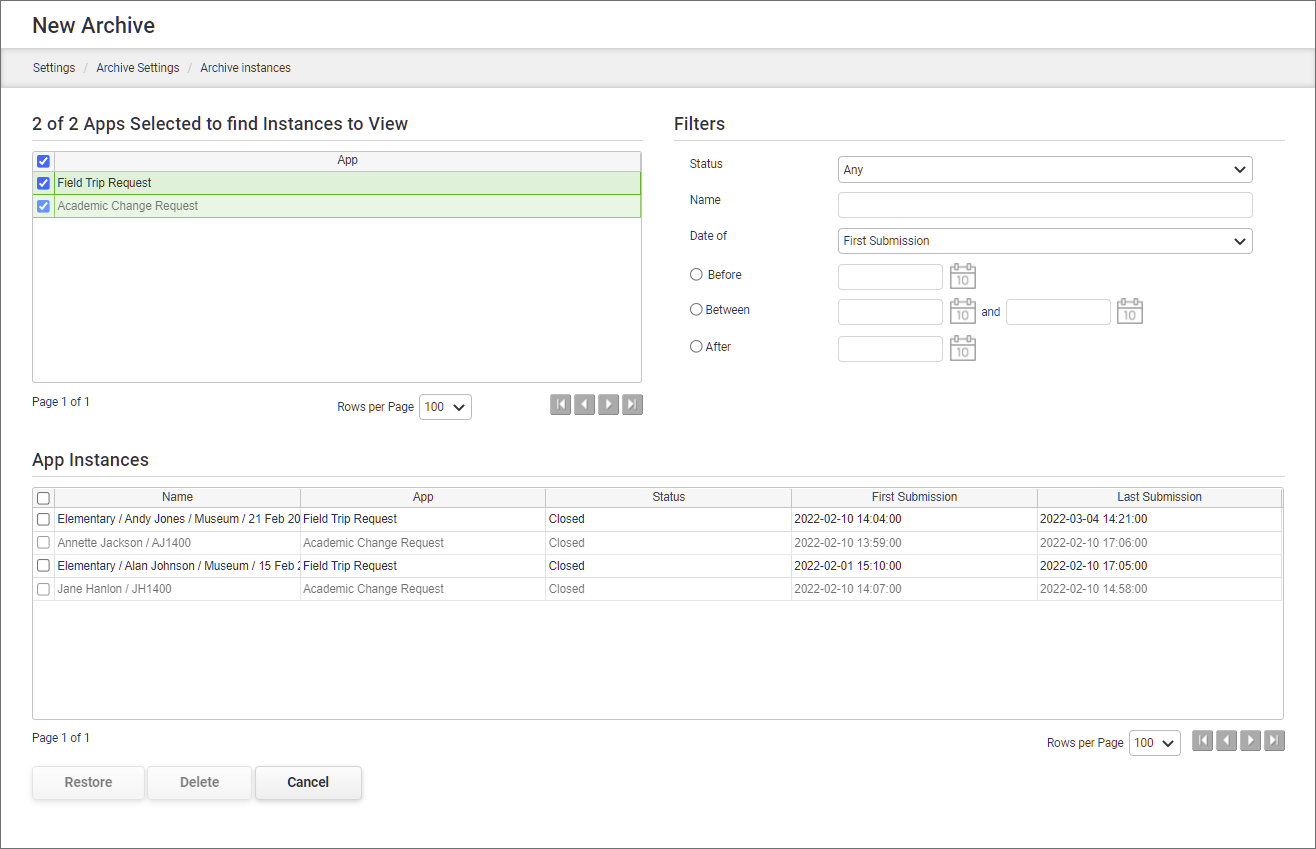Open calendar picker for After date

[962, 348]
